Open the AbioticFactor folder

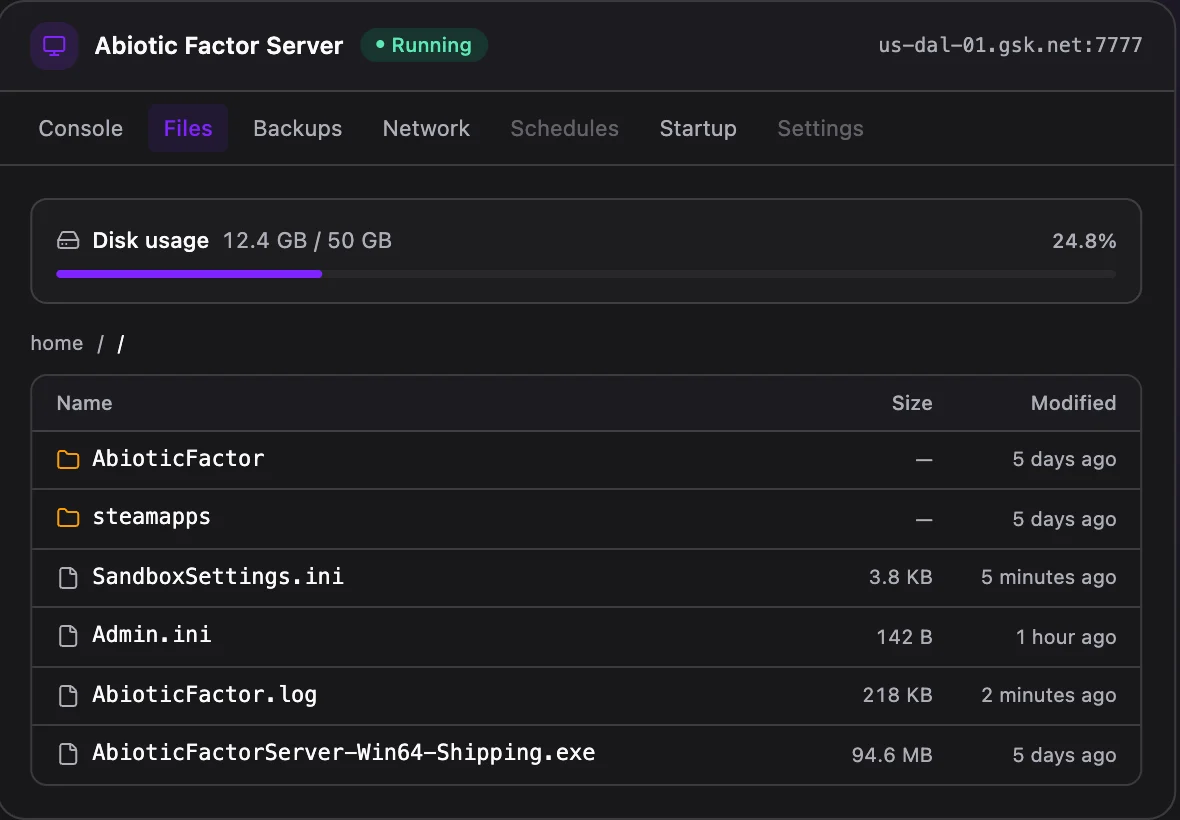tap(178, 458)
